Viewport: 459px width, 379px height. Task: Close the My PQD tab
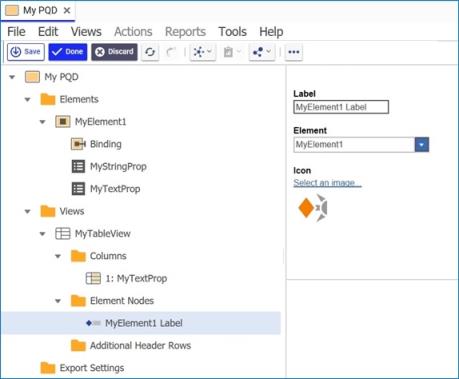coord(67,10)
